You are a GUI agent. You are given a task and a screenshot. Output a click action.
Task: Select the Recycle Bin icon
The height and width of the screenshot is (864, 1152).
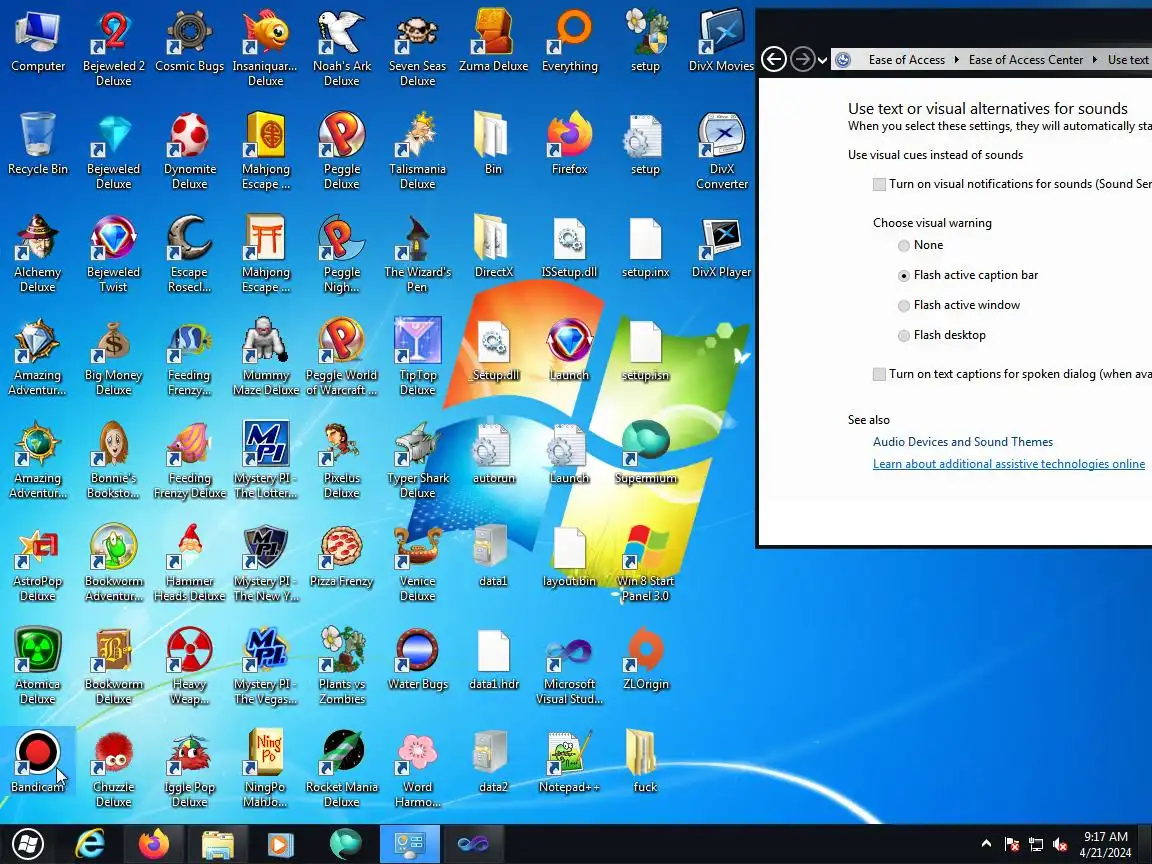pos(37,143)
